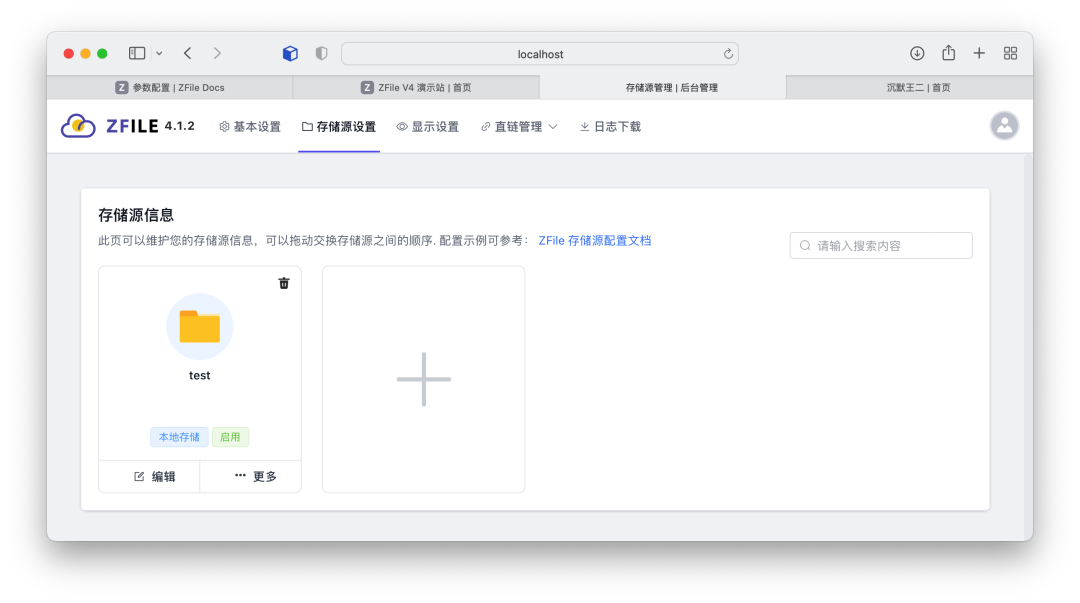Click the ZFILE cloud logo
Image resolution: width=1080 pixels, height=603 pixels.
tap(79, 126)
